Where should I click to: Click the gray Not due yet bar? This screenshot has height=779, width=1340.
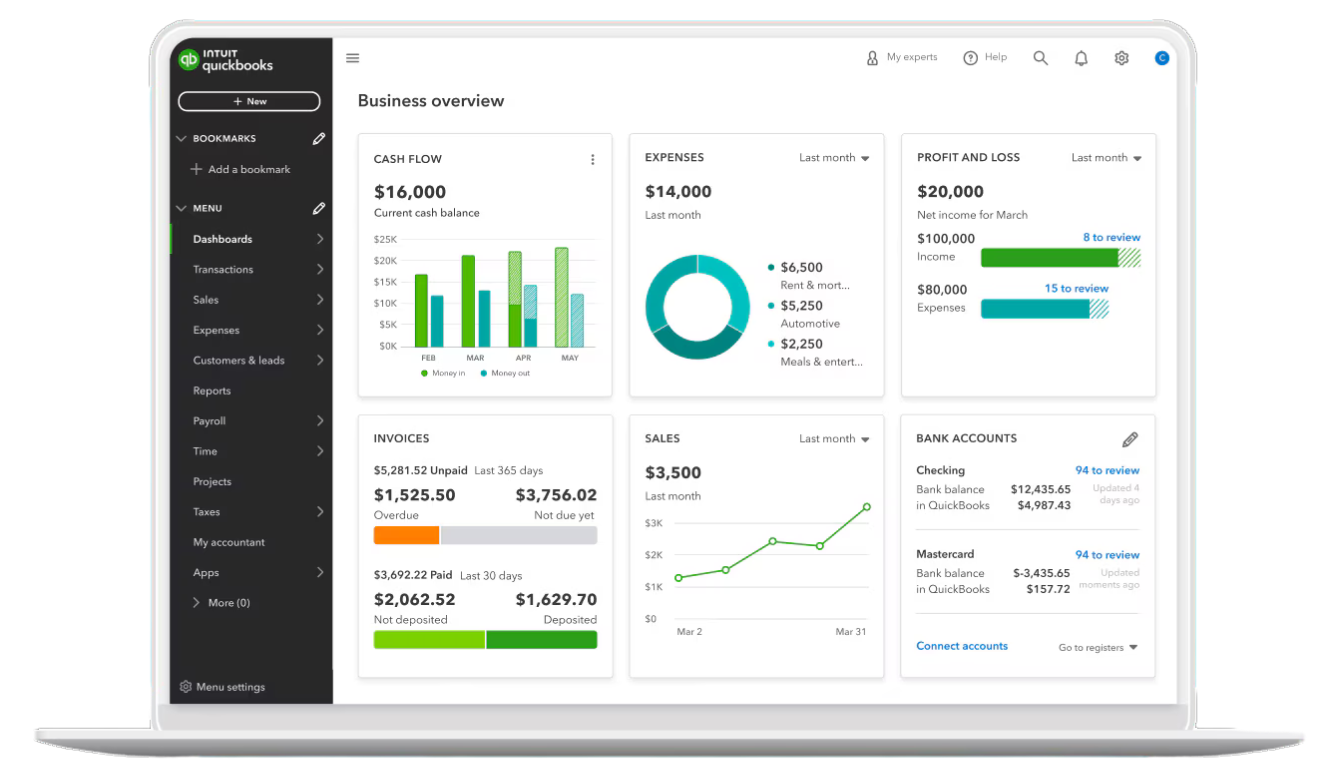click(x=519, y=535)
